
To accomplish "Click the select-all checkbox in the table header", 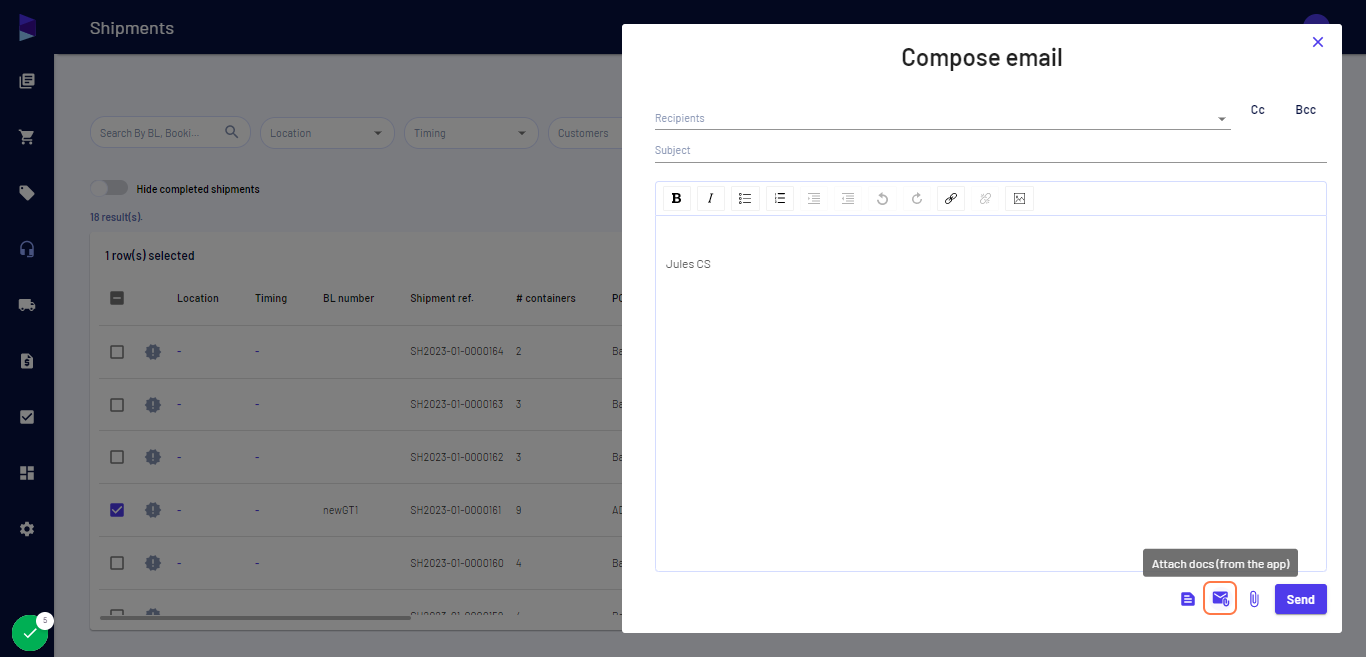I will point(117,298).
